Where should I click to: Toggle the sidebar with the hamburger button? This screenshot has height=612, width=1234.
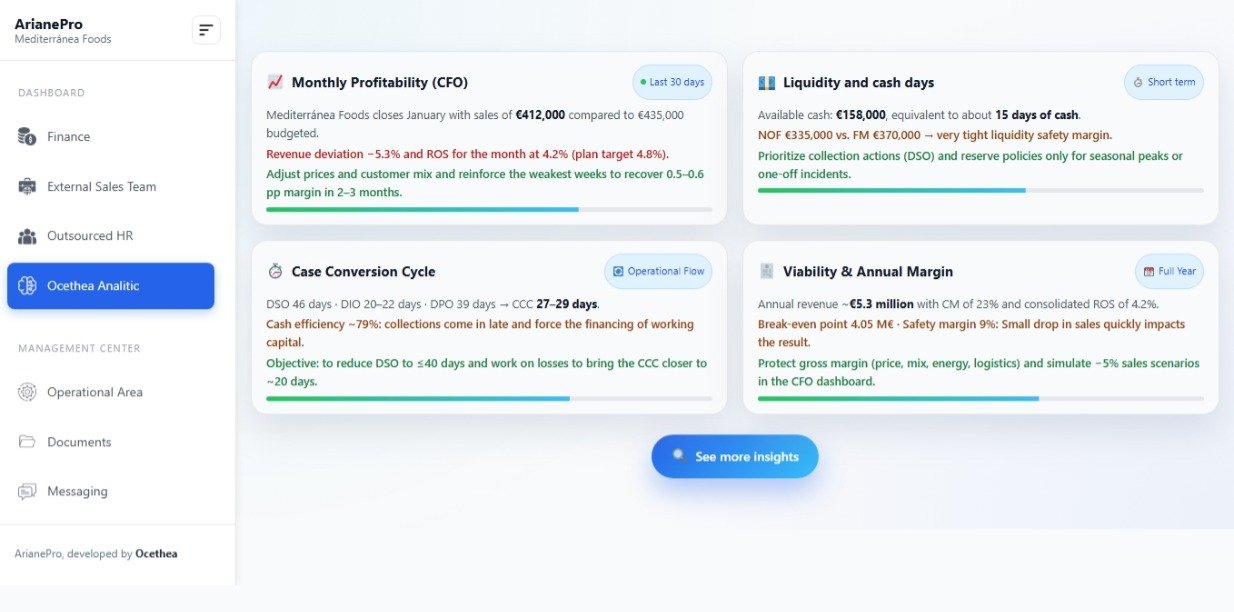[206, 30]
